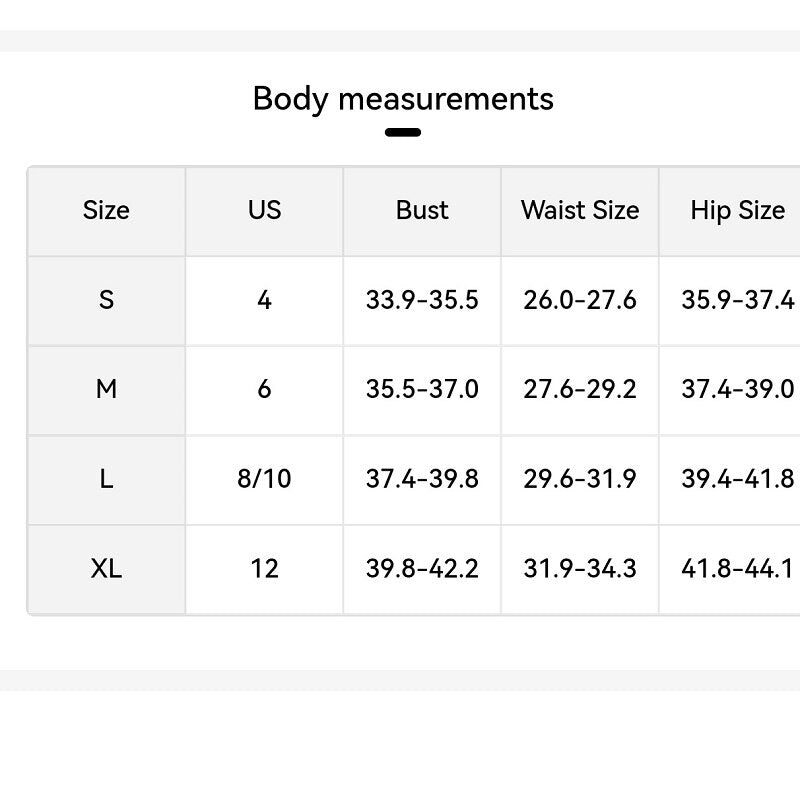Click the XL size row label

pos(106,569)
